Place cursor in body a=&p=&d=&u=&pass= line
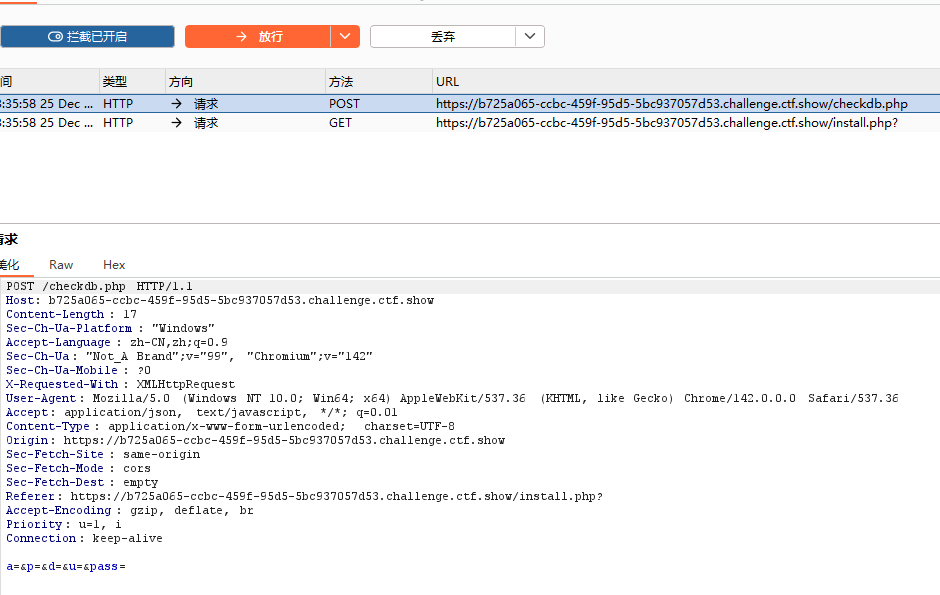Screen dimensions: 940x595 click(x=66, y=567)
